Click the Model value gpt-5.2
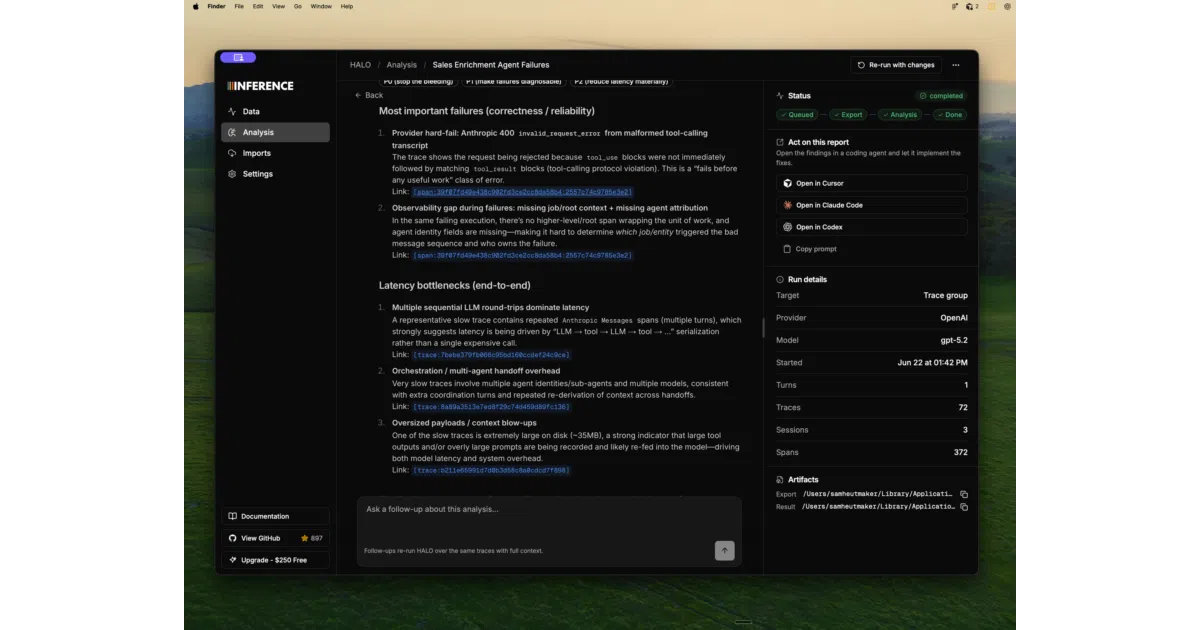The width and height of the screenshot is (1200, 630). [x=955, y=340]
